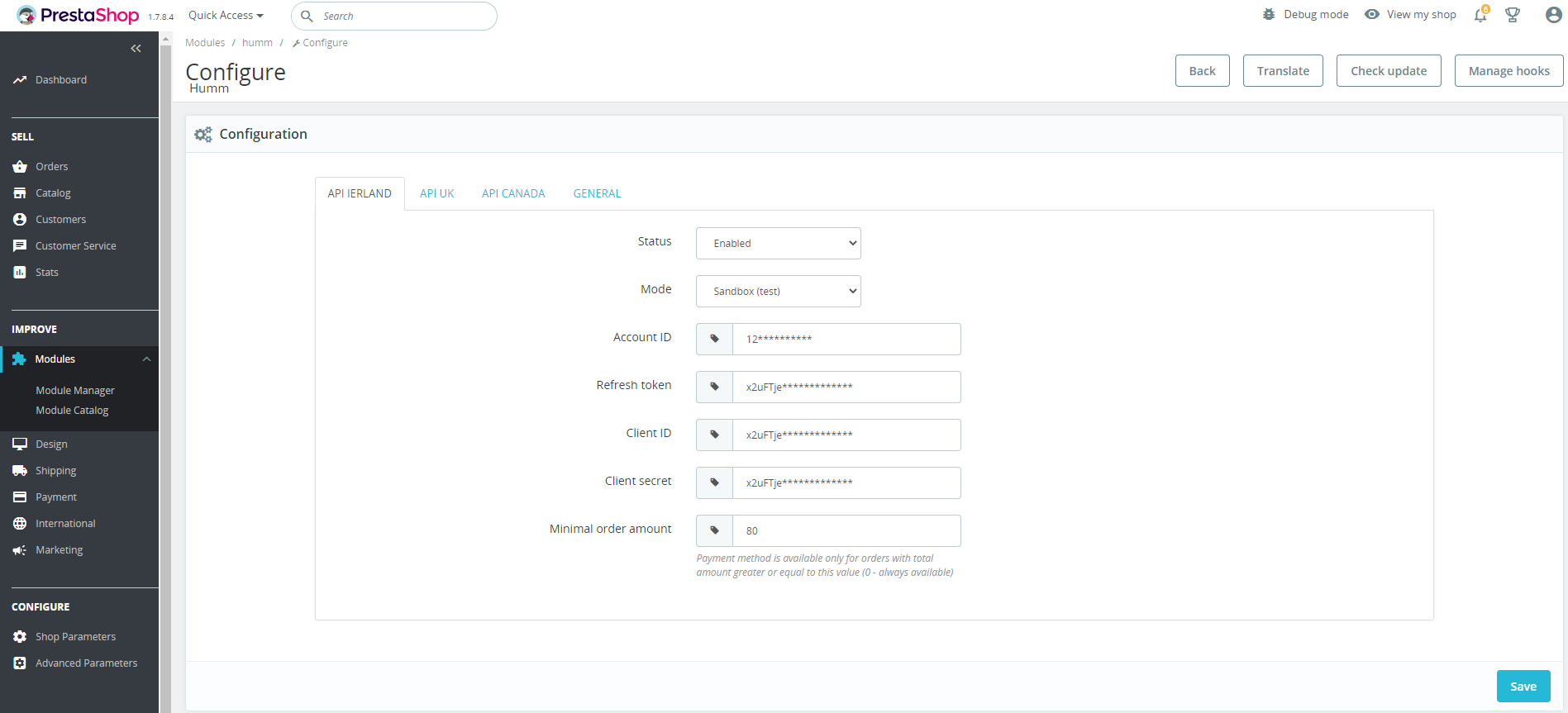
Task: Open the Mode dropdown
Action: coord(779,292)
